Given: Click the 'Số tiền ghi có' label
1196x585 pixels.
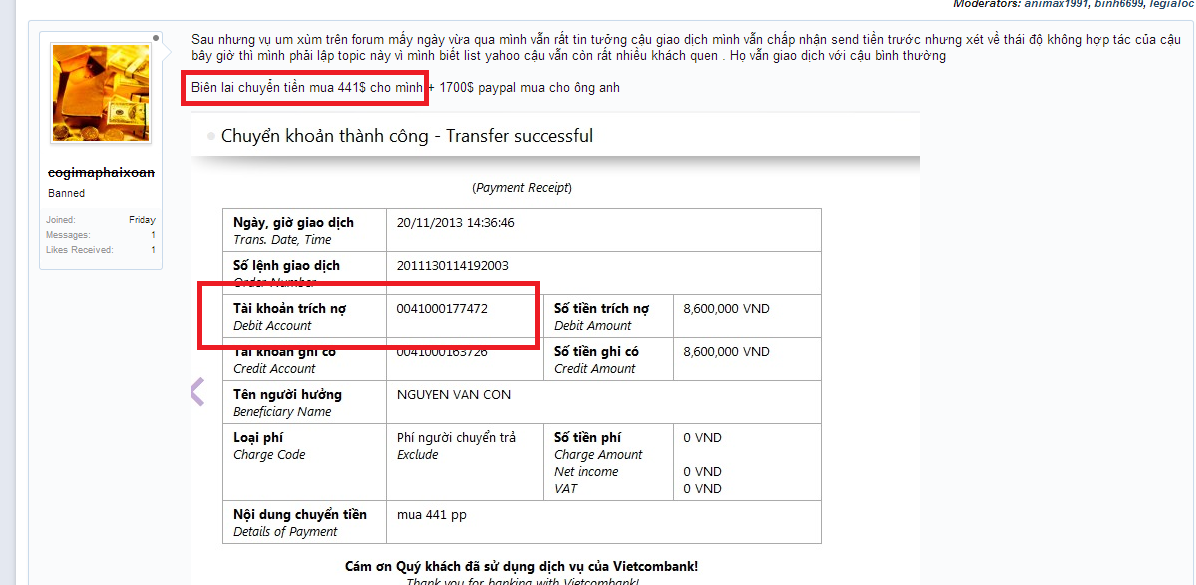Looking at the screenshot, I should [596, 352].
